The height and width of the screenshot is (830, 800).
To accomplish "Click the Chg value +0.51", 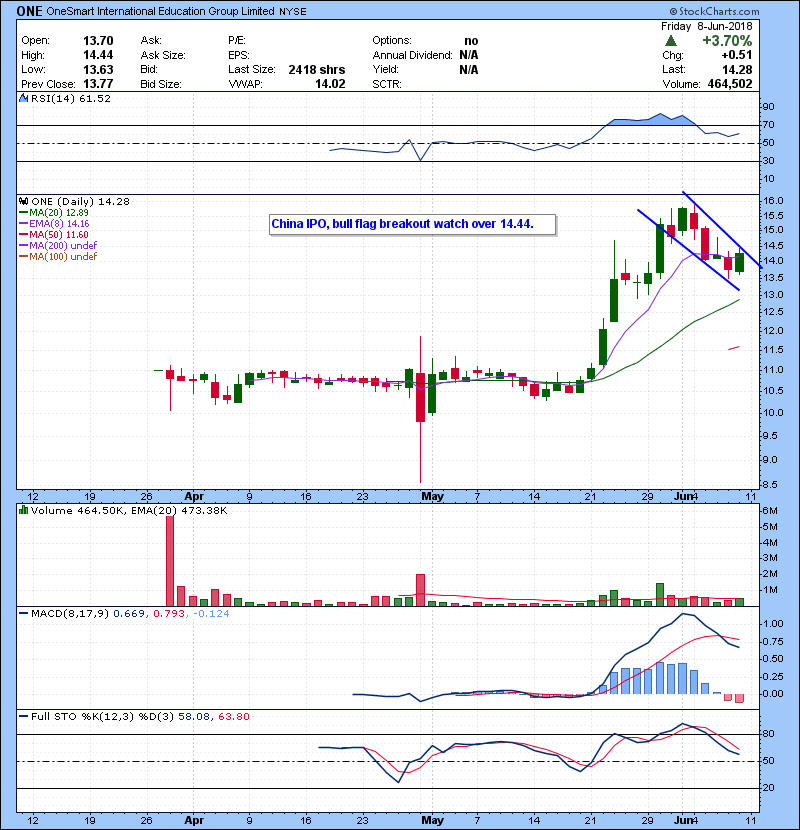I will [x=736, y=55].
